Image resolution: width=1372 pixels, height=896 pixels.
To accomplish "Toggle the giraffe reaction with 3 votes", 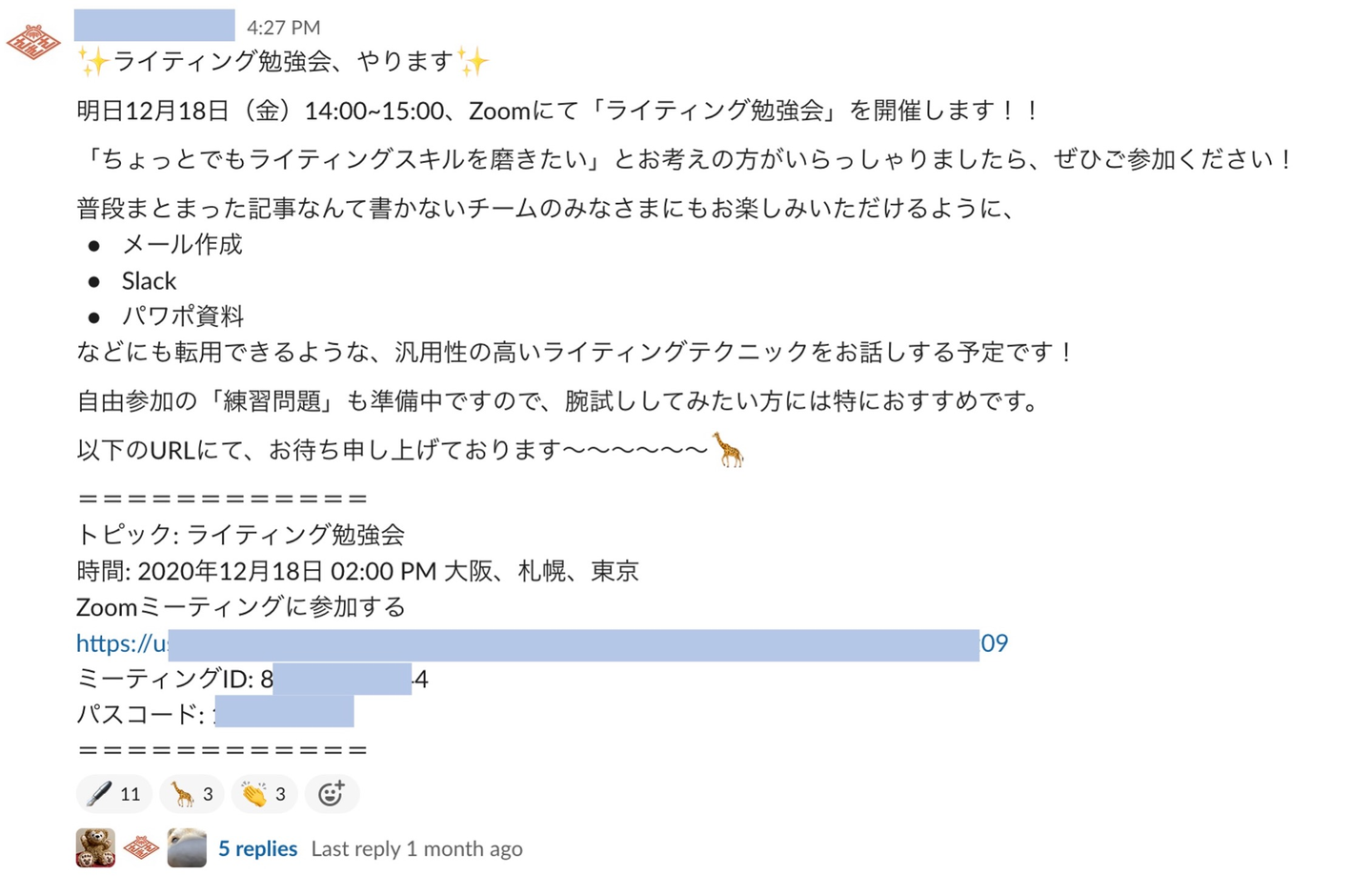I will pos(192,794).
